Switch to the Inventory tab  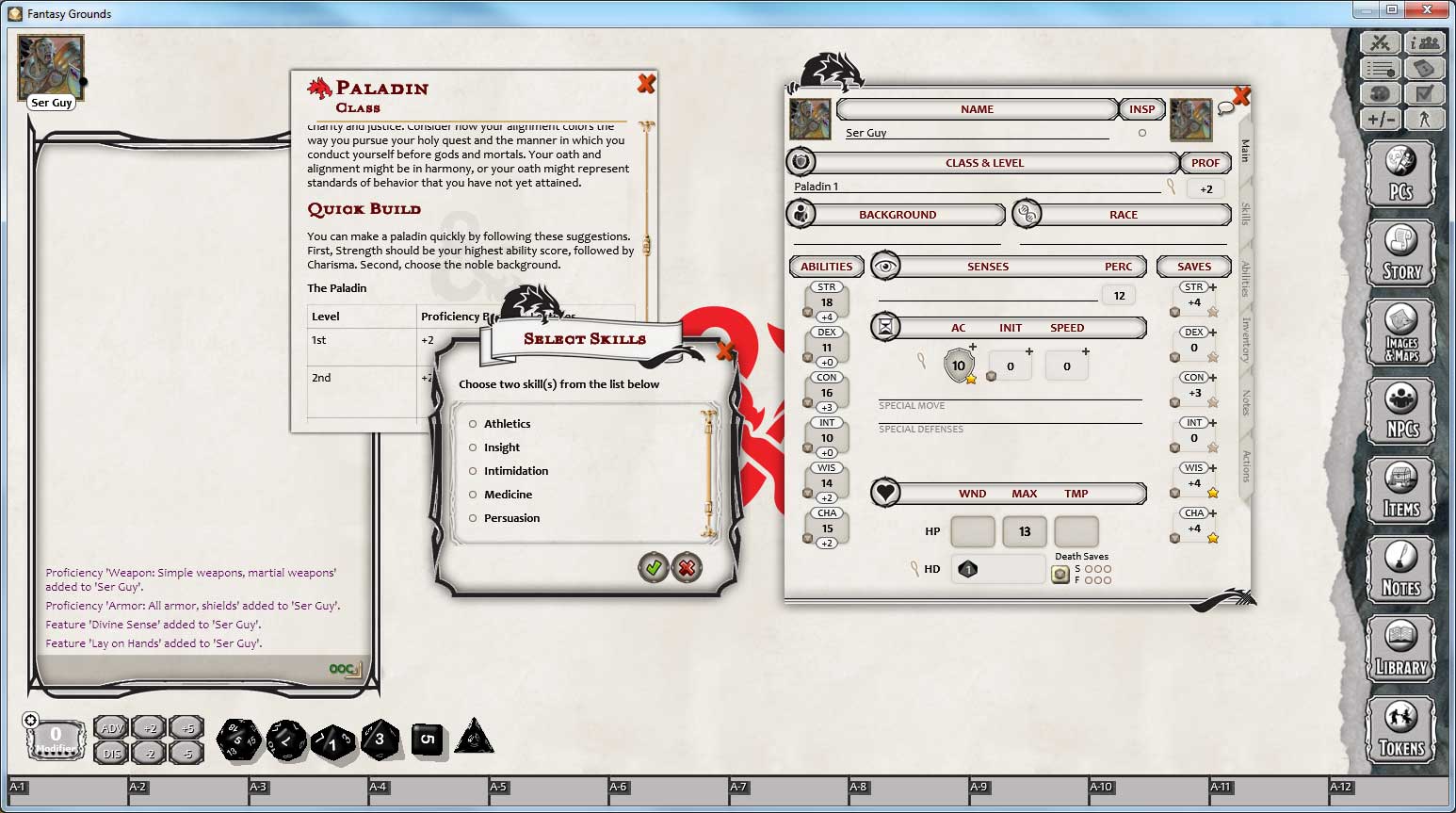coord(1245,339)
